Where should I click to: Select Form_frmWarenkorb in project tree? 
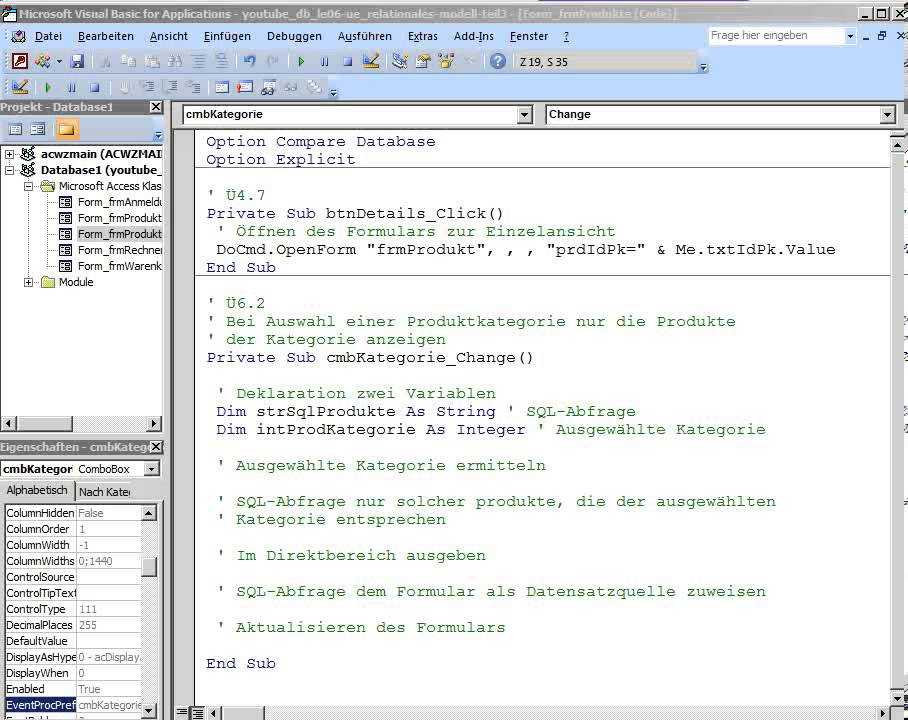pos(119,266)
